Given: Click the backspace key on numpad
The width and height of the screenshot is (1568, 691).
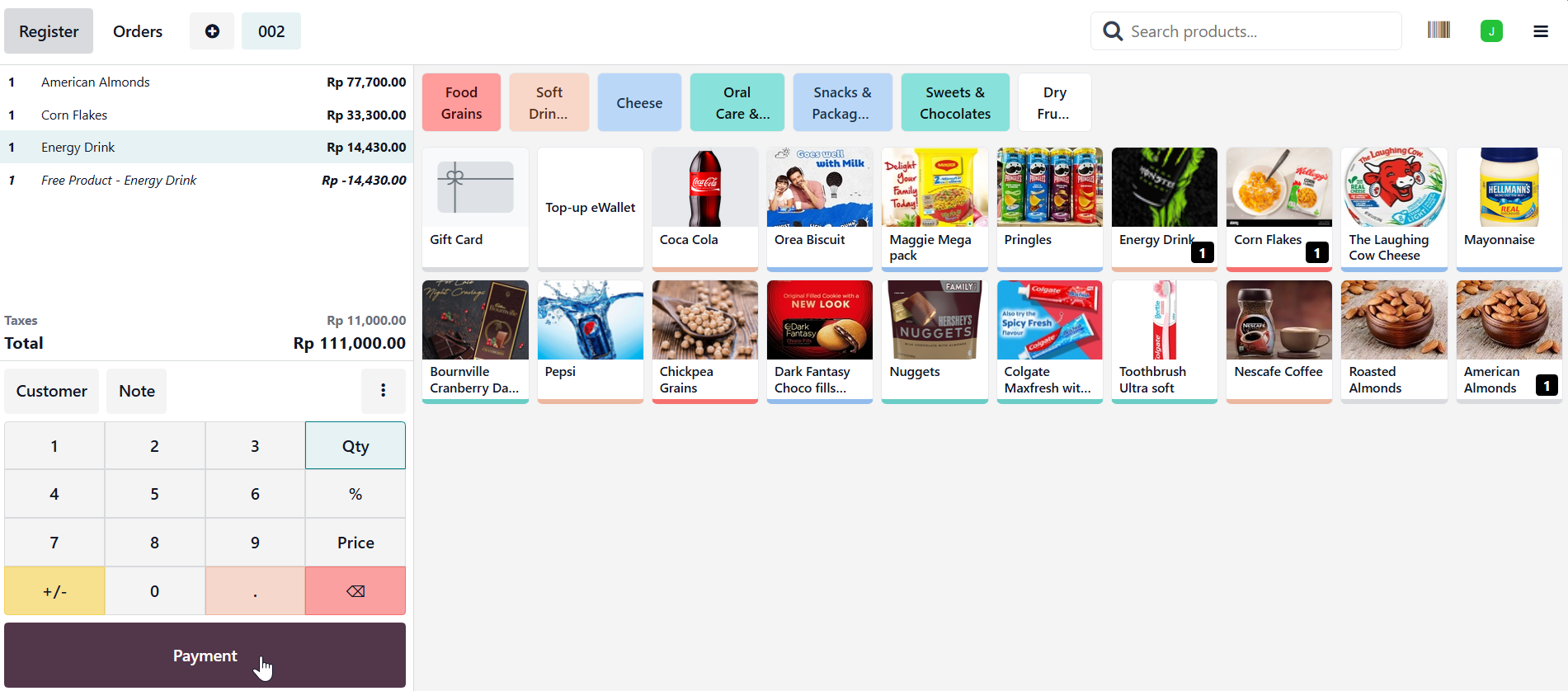Looking at the screenshot, I should click(x=356, y=590).
